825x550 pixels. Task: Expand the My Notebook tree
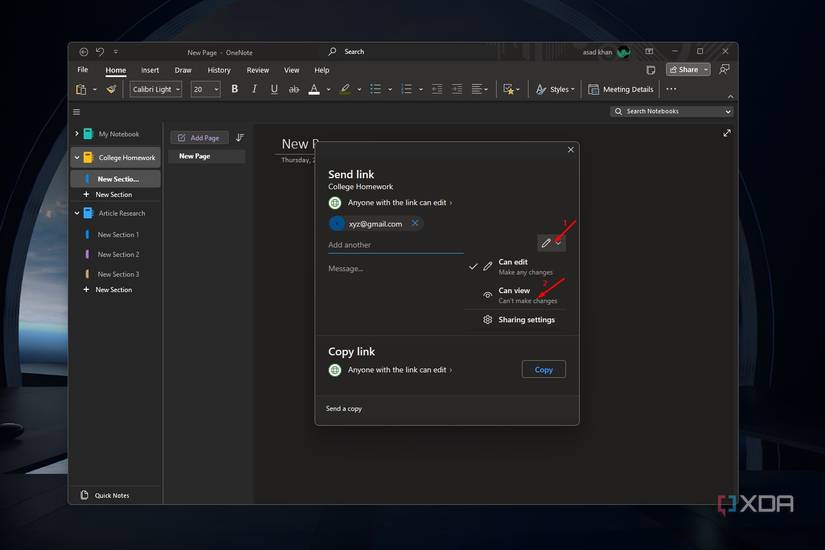[76, 134]
